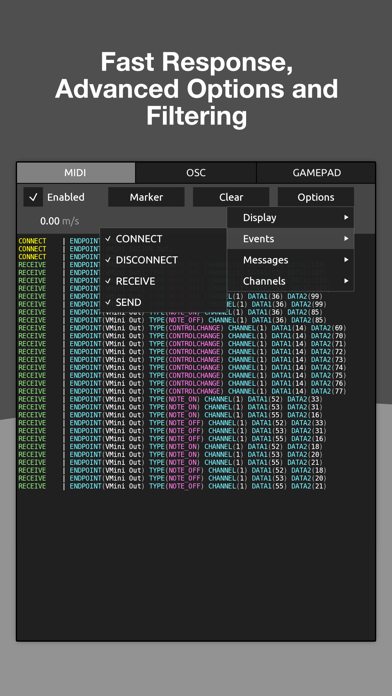392x696 pixels.
Task: Open the Options dropdown
Action: pos(316,197)
